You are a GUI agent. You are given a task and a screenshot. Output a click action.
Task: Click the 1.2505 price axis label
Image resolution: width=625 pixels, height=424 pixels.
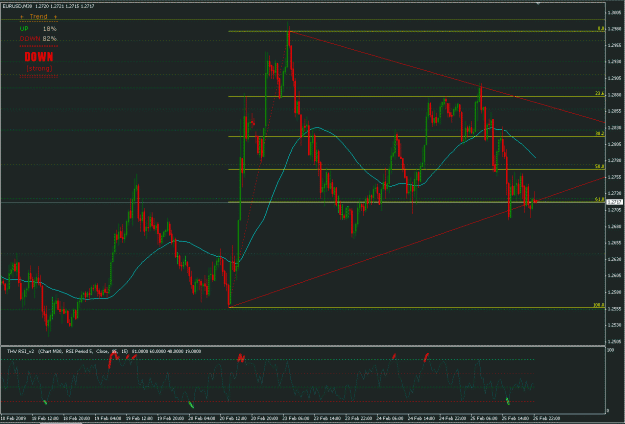tap(614, 342)
